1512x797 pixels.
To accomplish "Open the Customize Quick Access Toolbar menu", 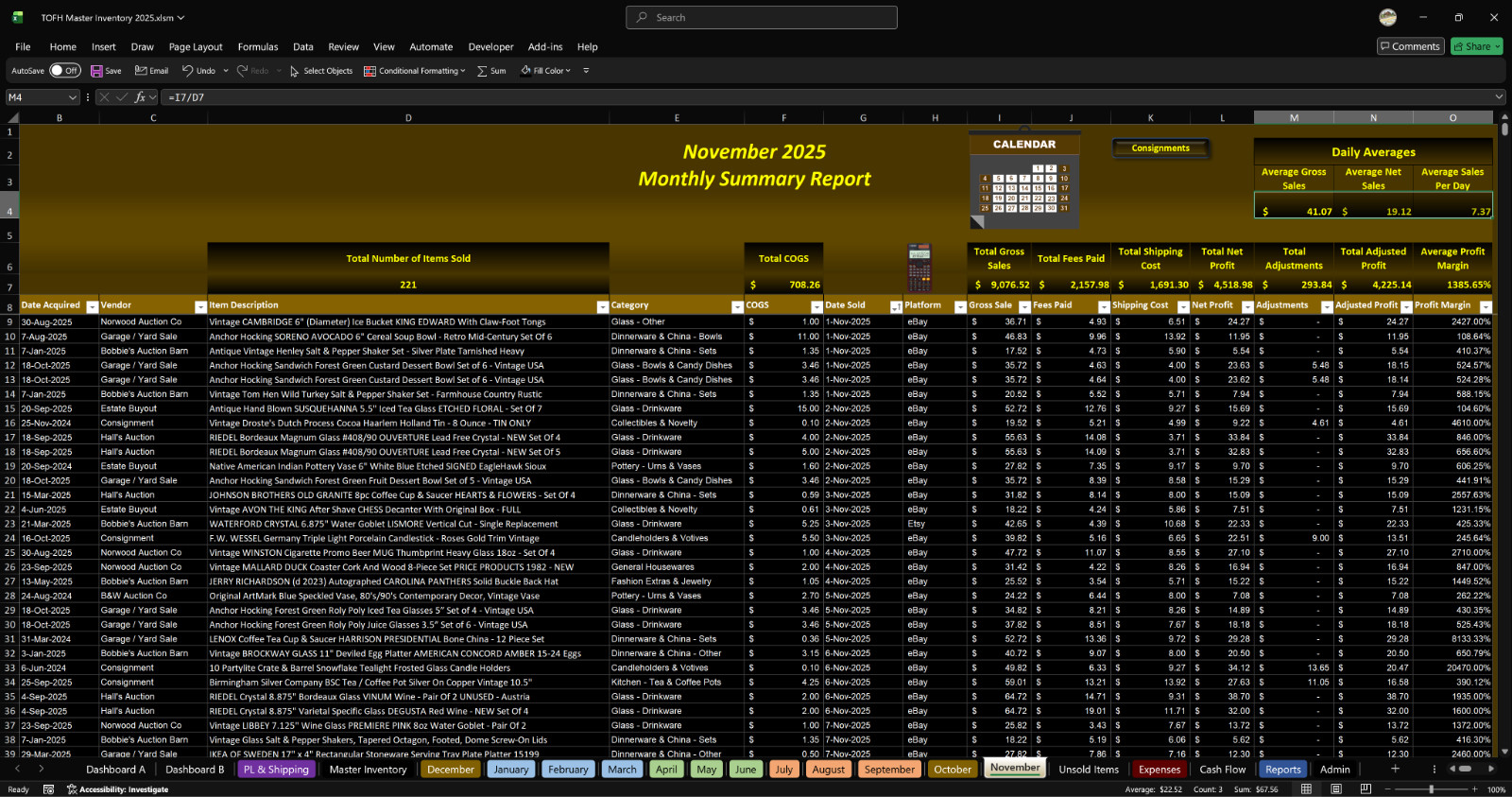I will click(x=586, y=71).
